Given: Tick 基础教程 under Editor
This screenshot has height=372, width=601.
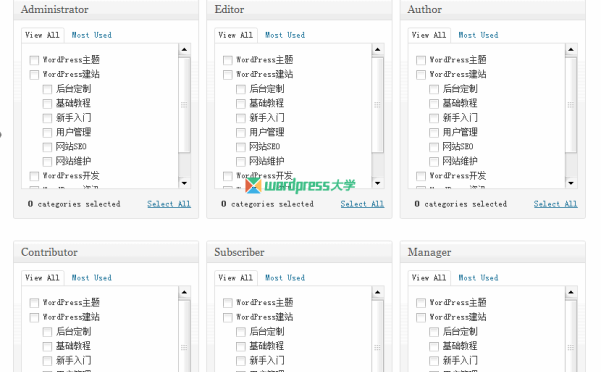Looking at the screenshot, I should tap(241, 104).
